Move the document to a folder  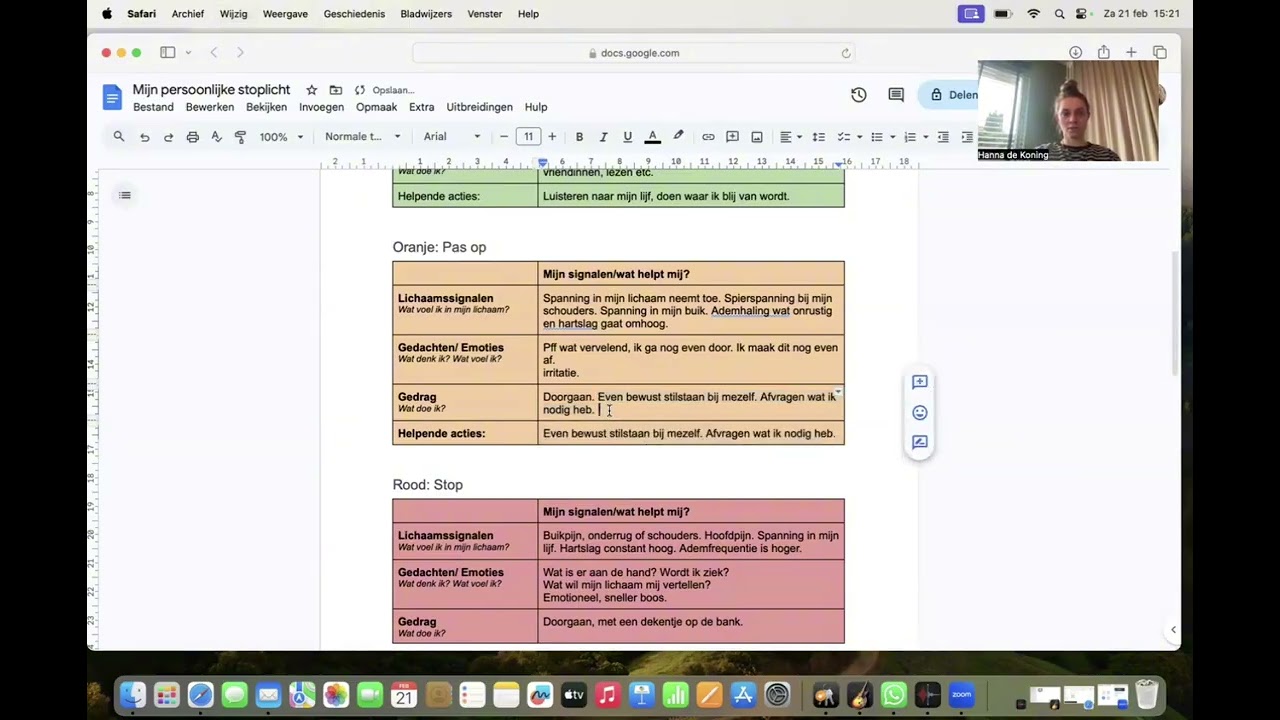pyautogui.click(x=335, y=90)
